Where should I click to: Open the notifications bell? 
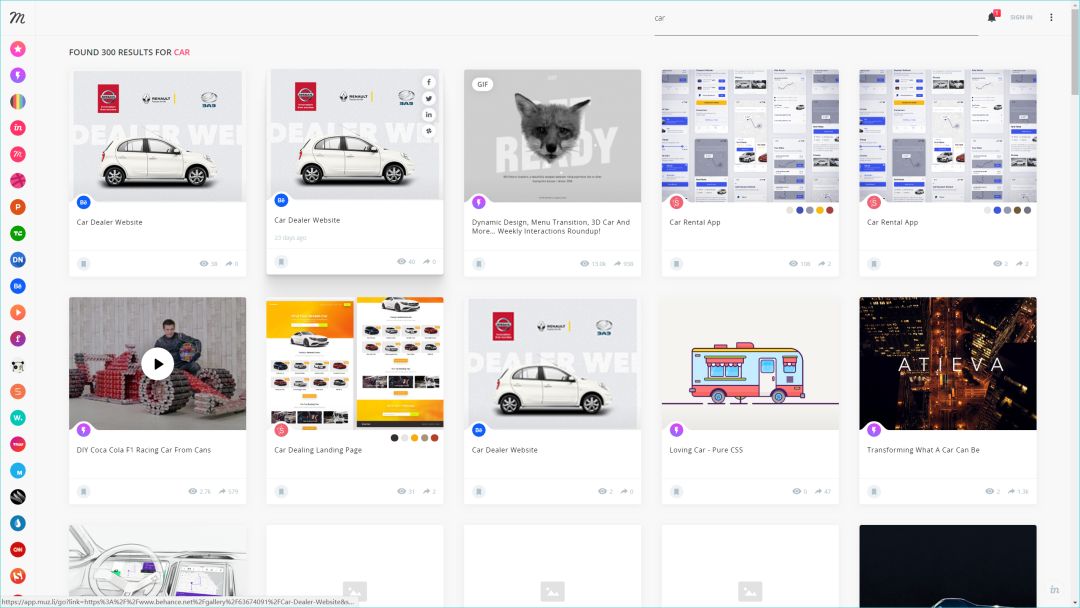(x=992, y=17)
